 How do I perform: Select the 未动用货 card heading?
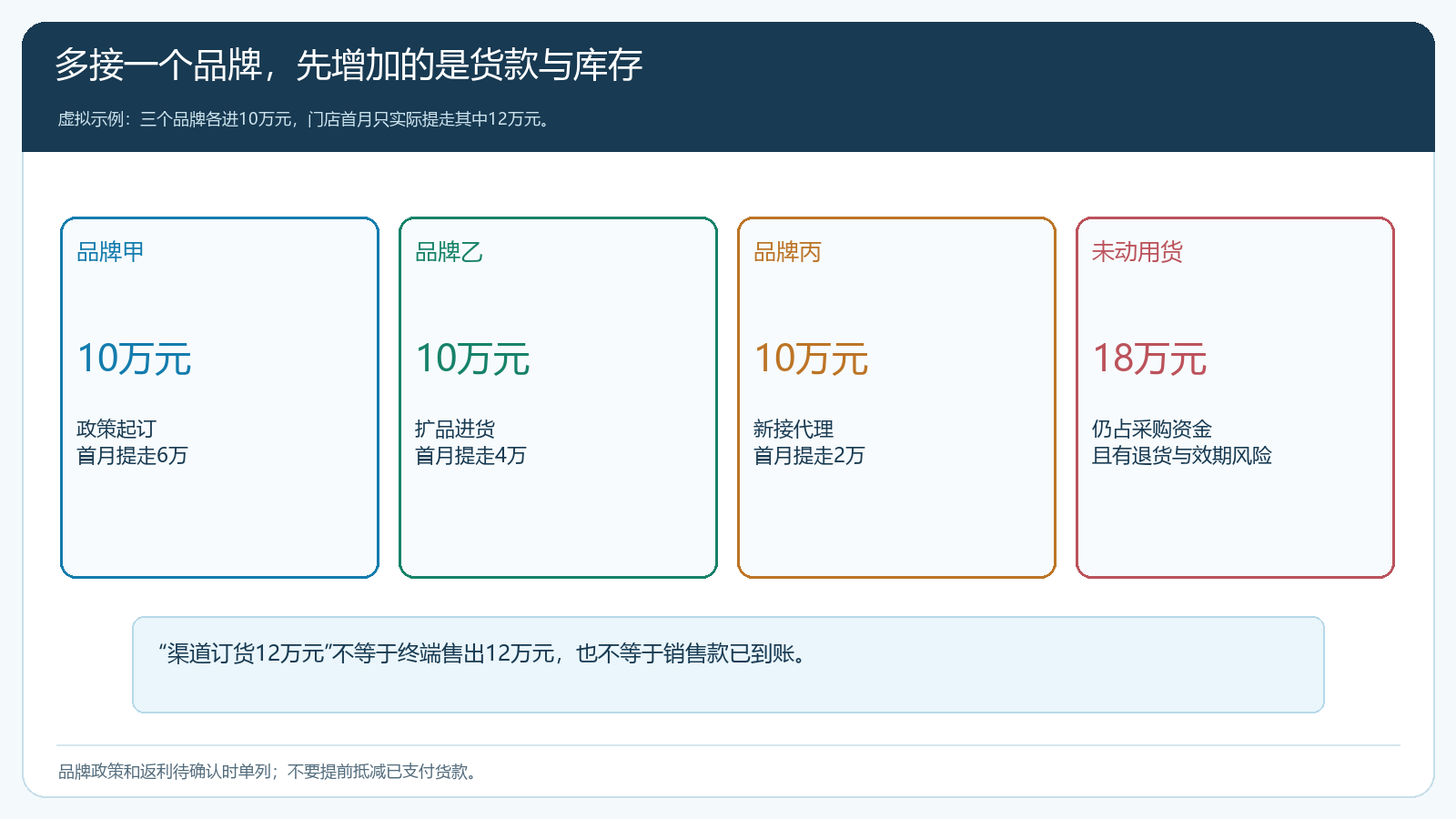coord(1137,252)
